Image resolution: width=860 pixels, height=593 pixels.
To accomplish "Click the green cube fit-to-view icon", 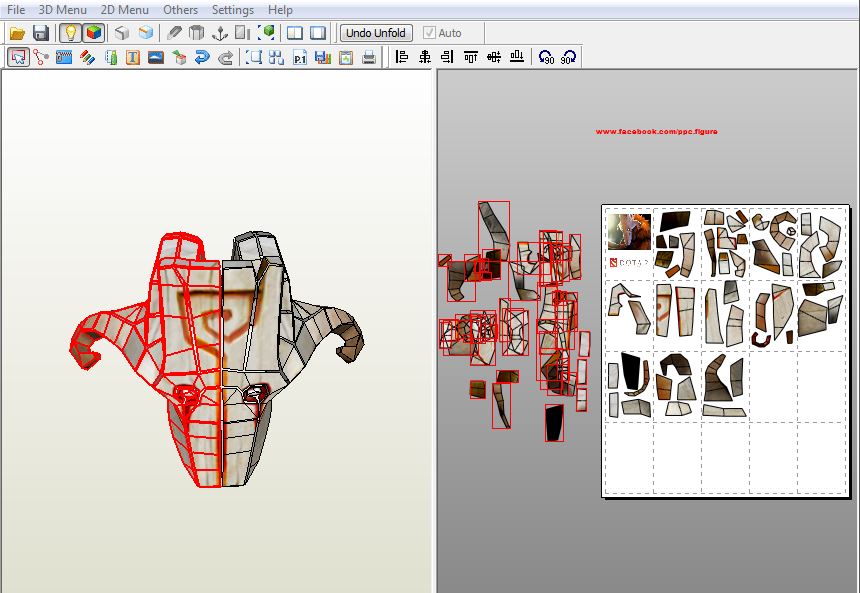I will tap(267, 33).
